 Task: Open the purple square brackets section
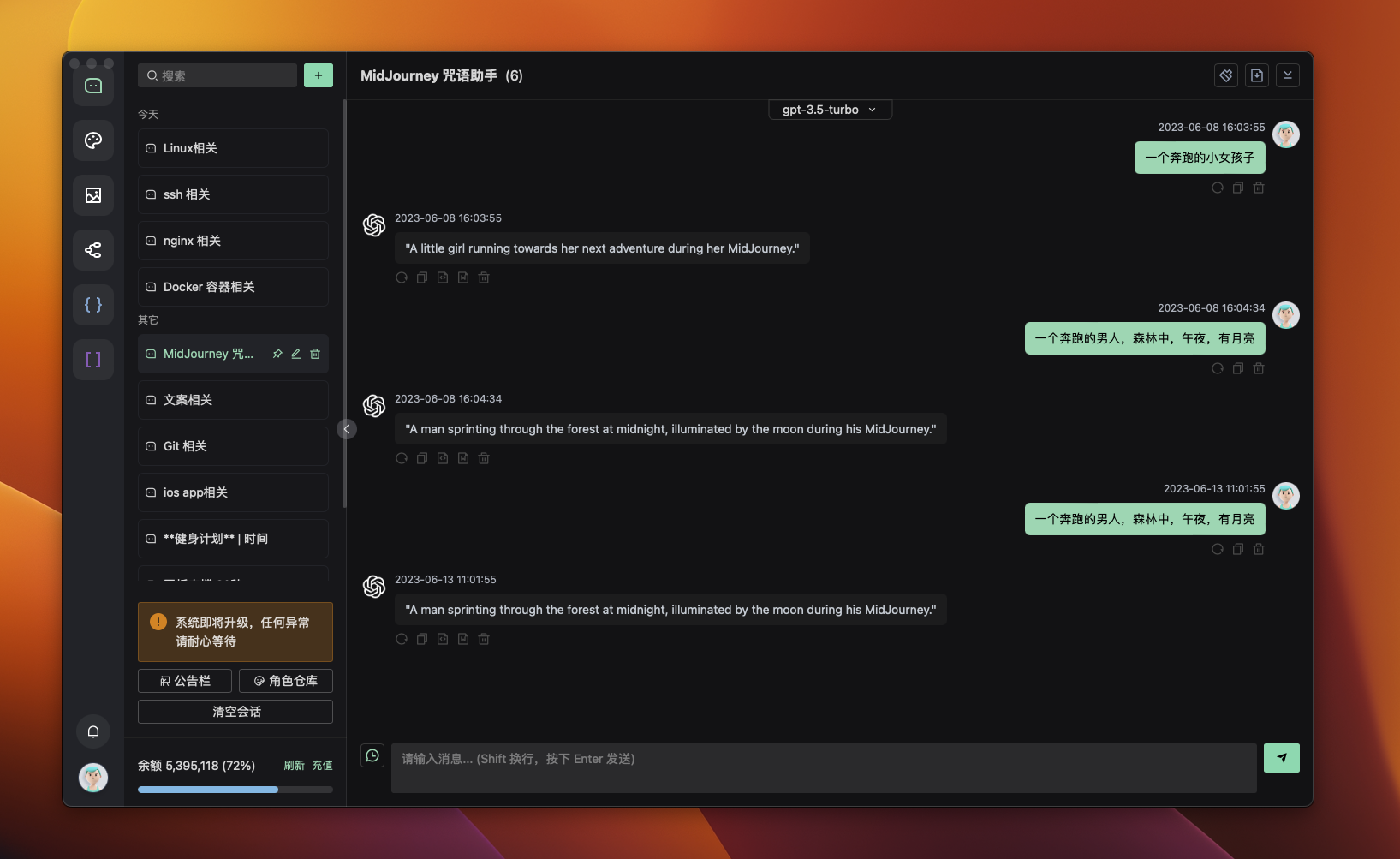click(93, 360)
